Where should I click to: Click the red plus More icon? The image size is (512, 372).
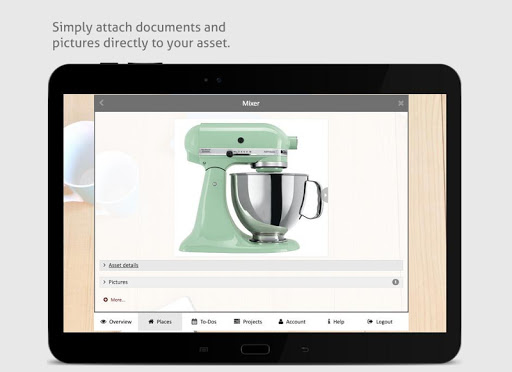(105, 300)
